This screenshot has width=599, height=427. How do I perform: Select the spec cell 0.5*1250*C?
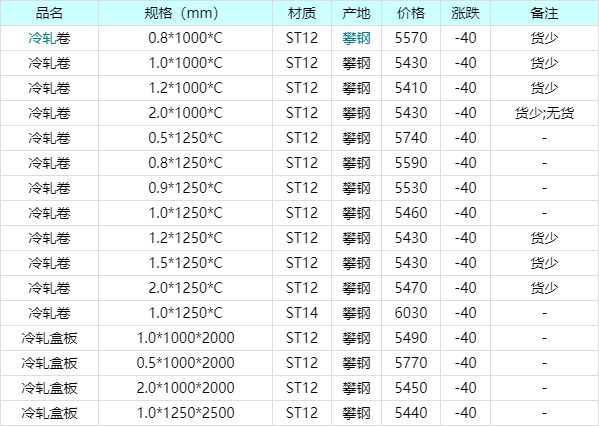185,138
